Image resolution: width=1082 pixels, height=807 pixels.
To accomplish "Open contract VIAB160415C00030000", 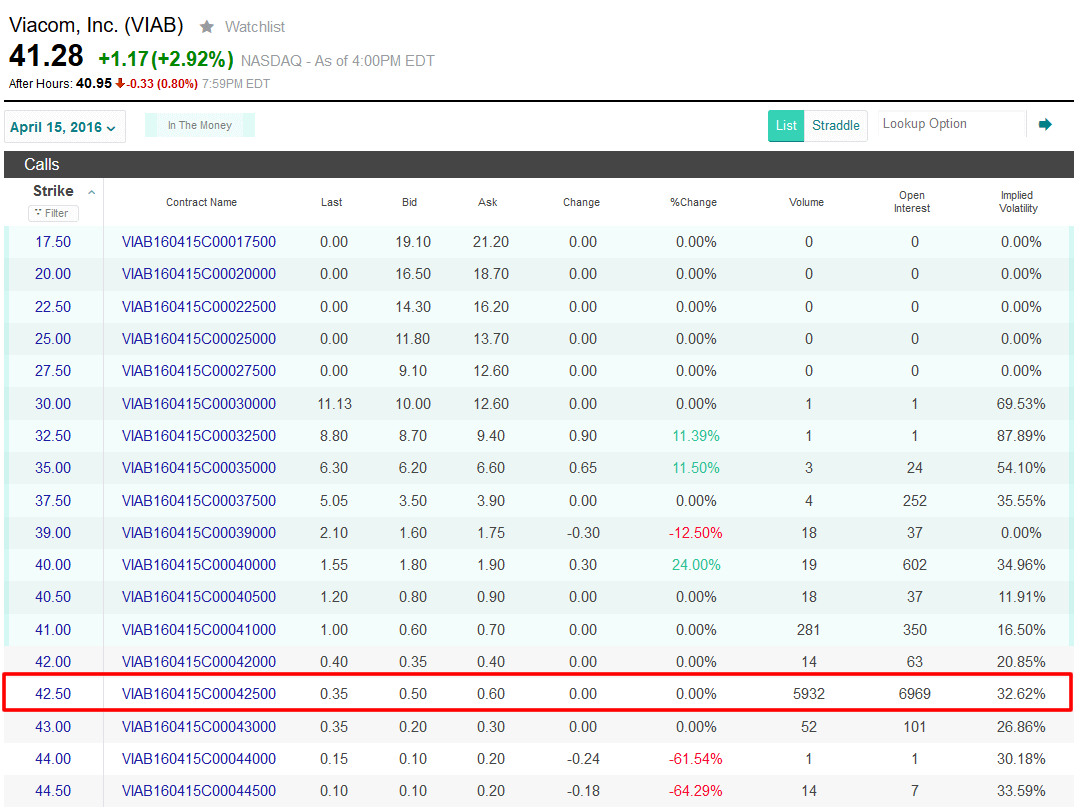I will [199, 404].
